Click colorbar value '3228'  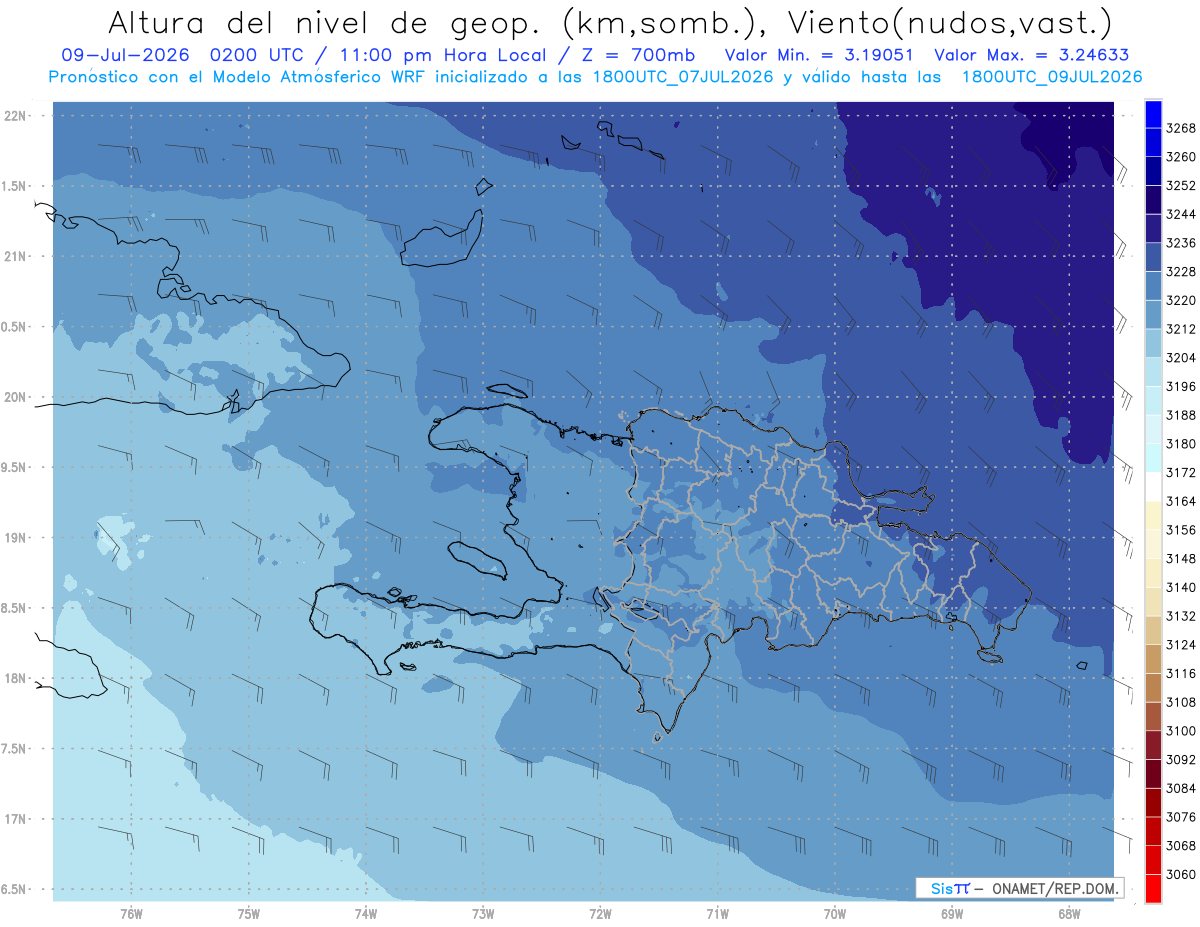1181,271
